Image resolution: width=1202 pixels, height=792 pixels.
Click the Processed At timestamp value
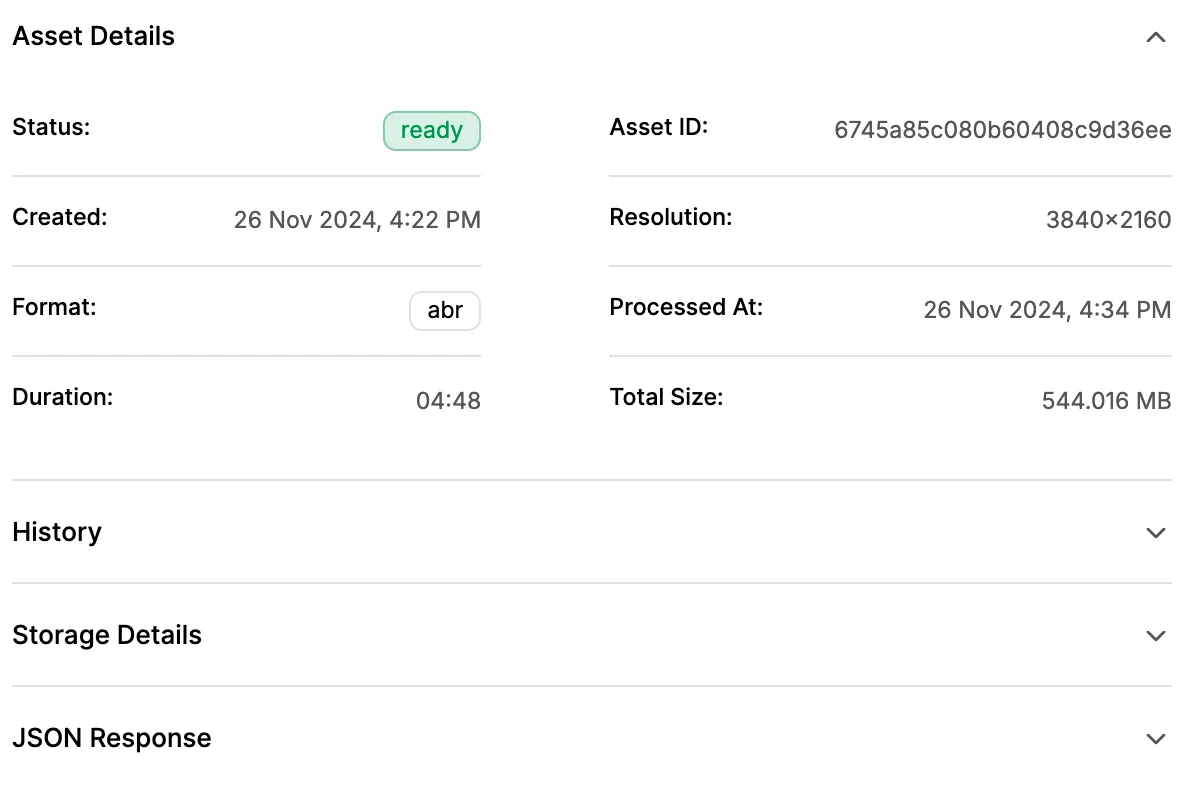click(1047, 310)
